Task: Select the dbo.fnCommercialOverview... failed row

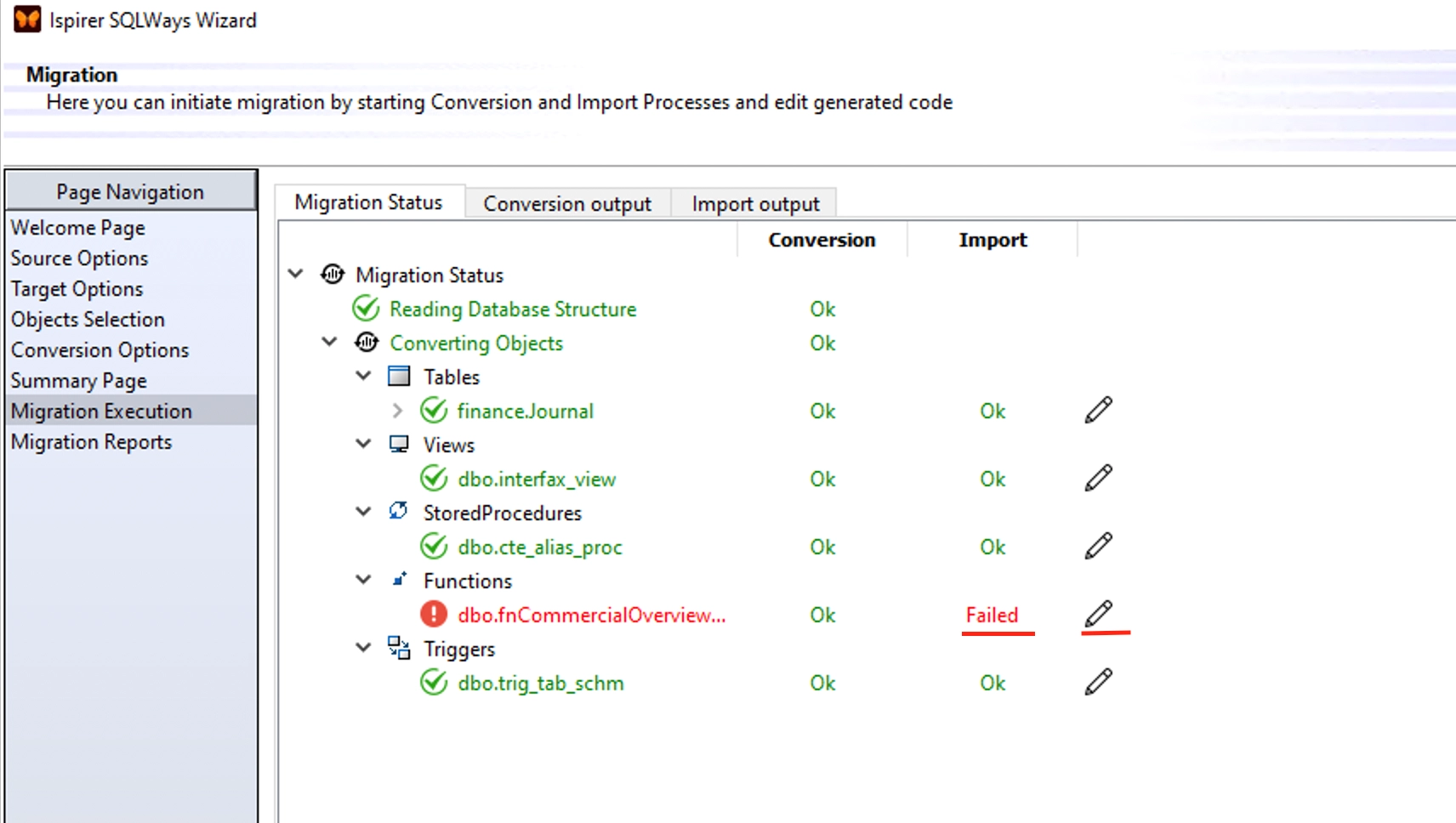Action: pos(592,615)
